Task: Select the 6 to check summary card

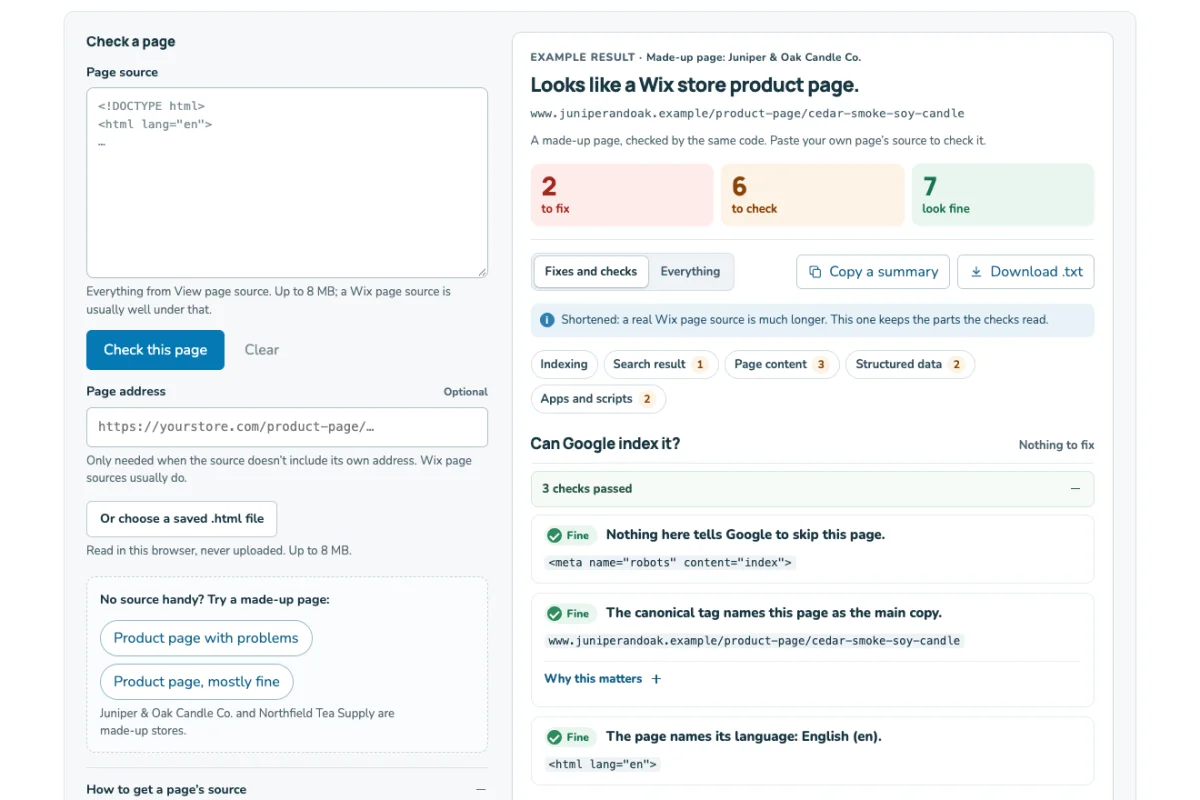Action: (812, 195)
